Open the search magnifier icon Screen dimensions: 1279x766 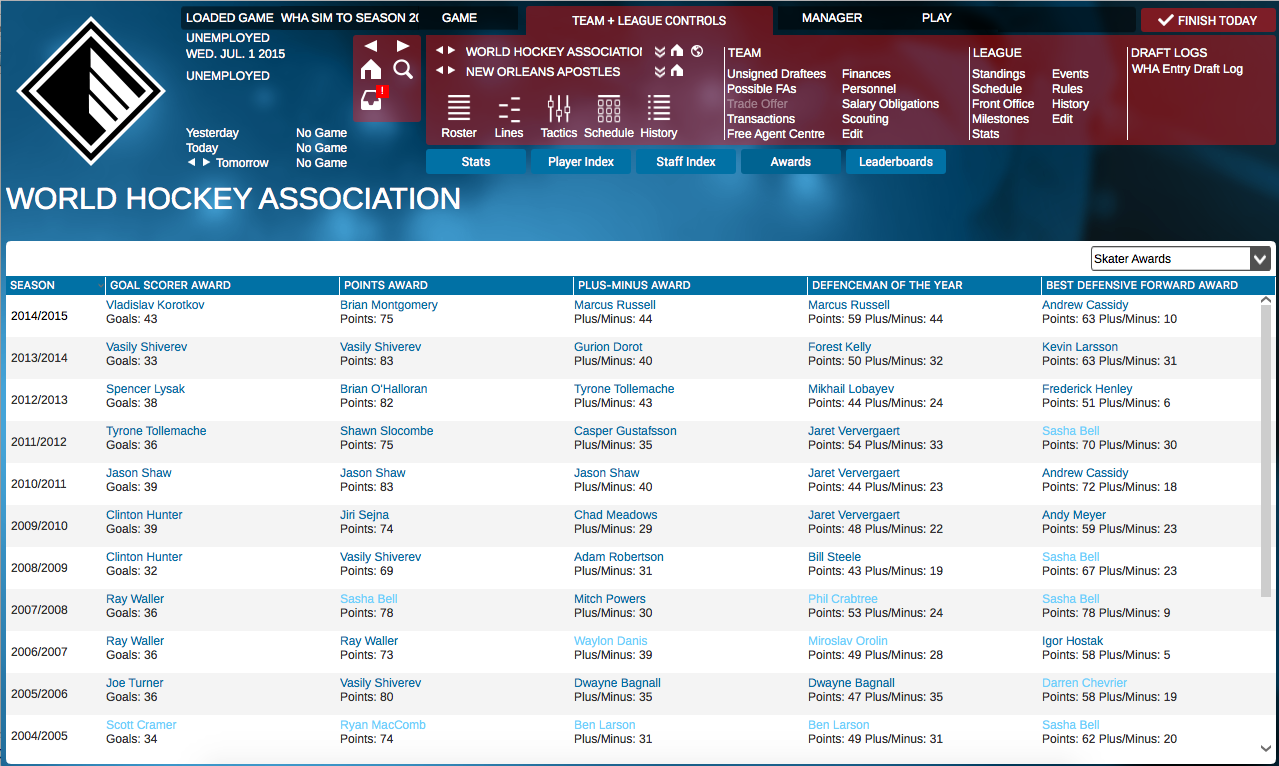403,69
